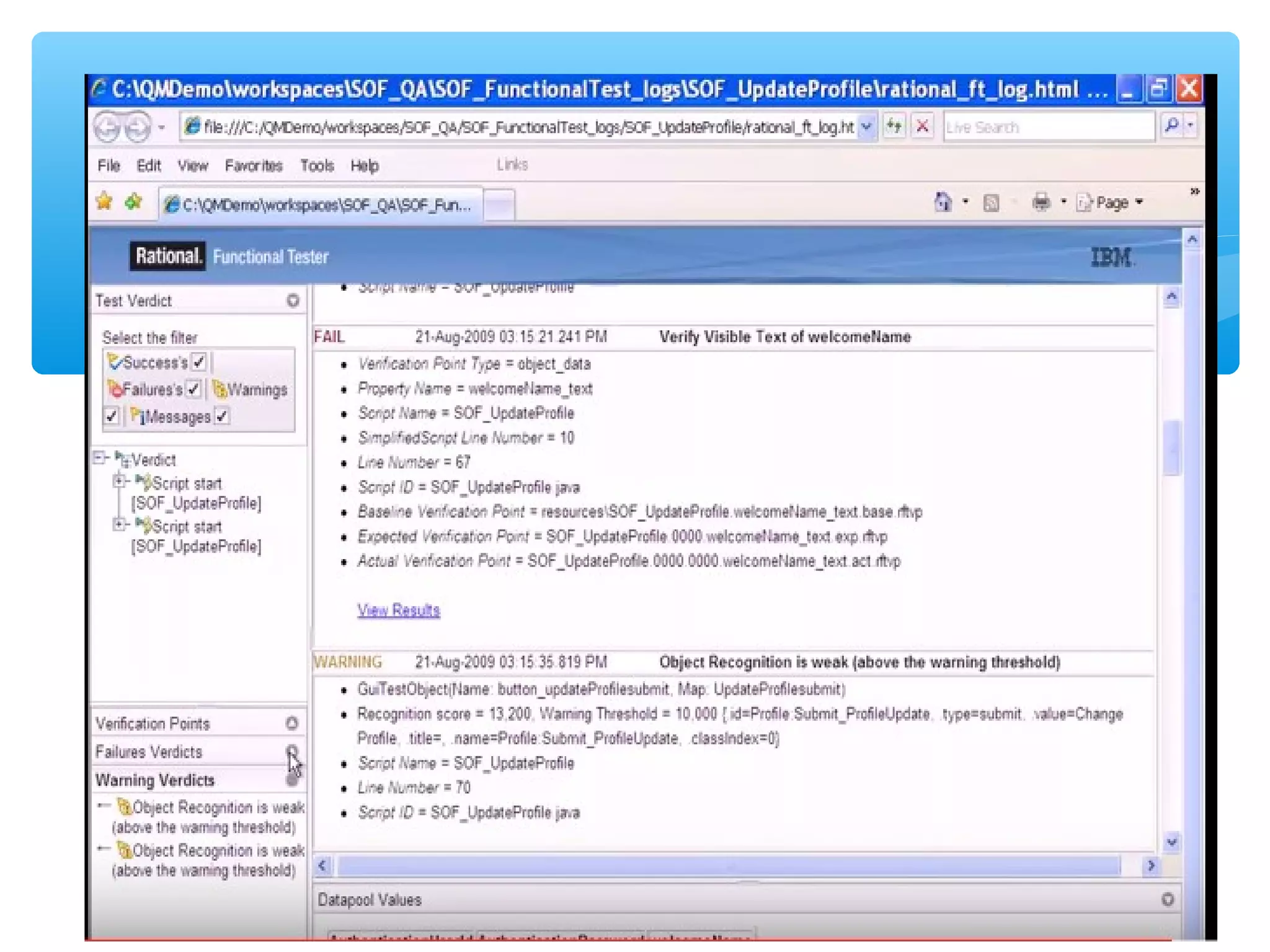Click the Live Search magnifier icon

1171,126
